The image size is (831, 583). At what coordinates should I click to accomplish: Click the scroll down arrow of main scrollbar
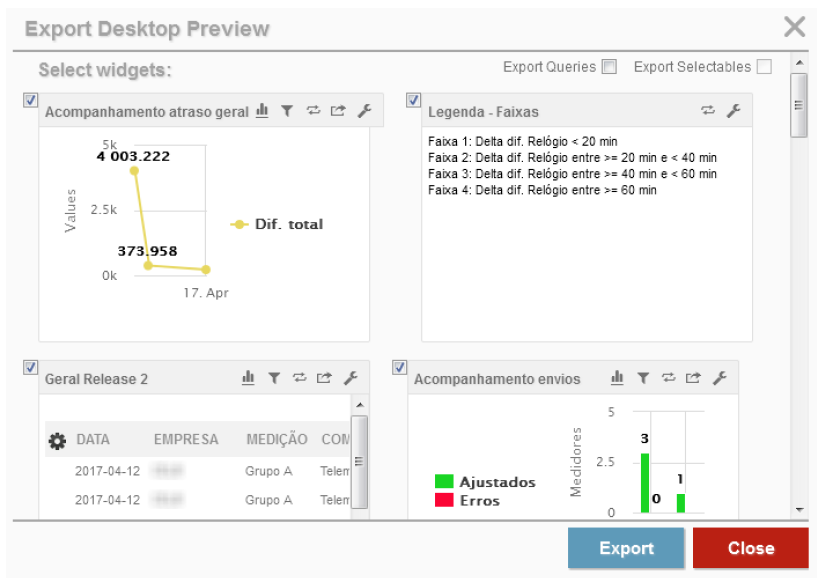[x=798, y=509]
